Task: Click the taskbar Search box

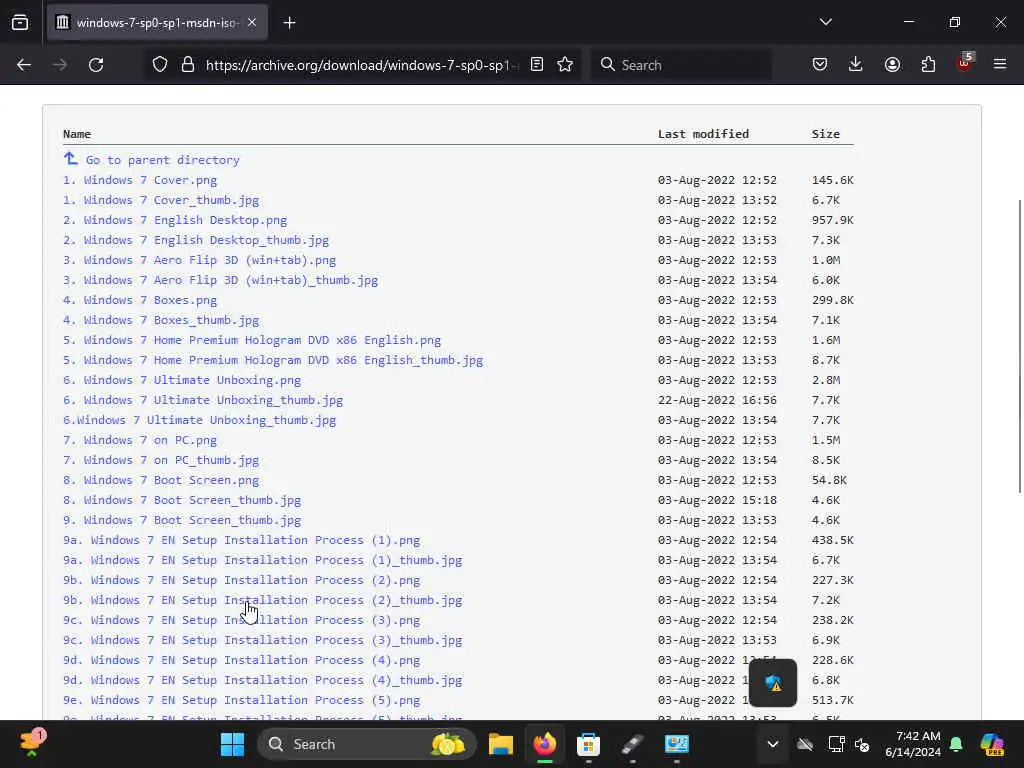Action: [x=366, y=744]
